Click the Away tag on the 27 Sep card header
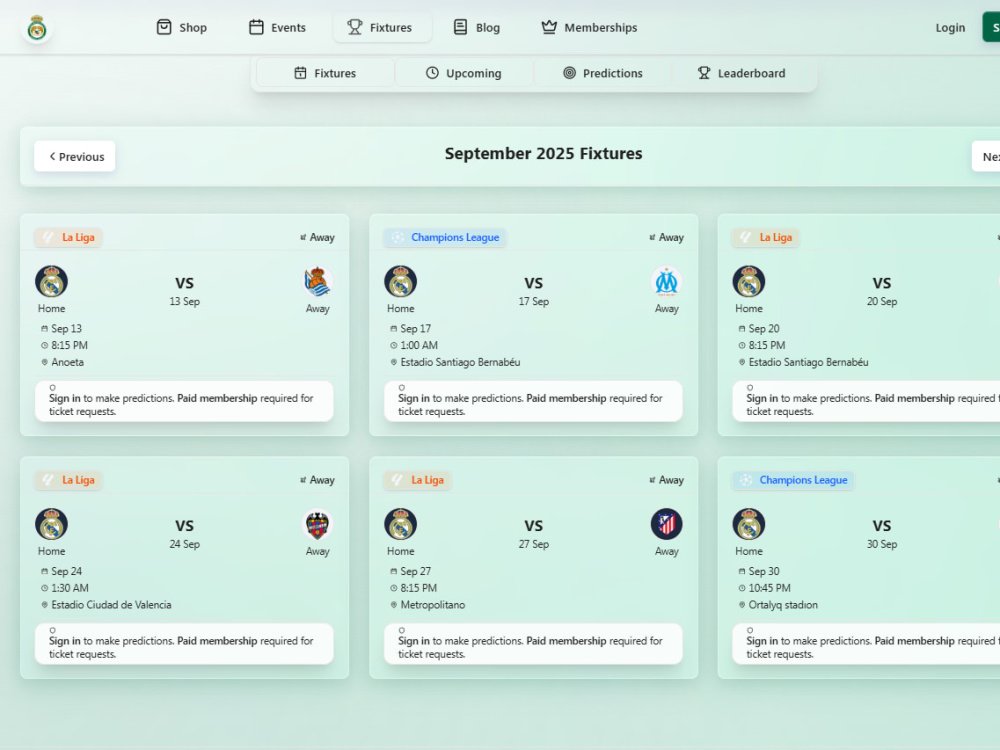The image size is (1000, 750). 666,480
